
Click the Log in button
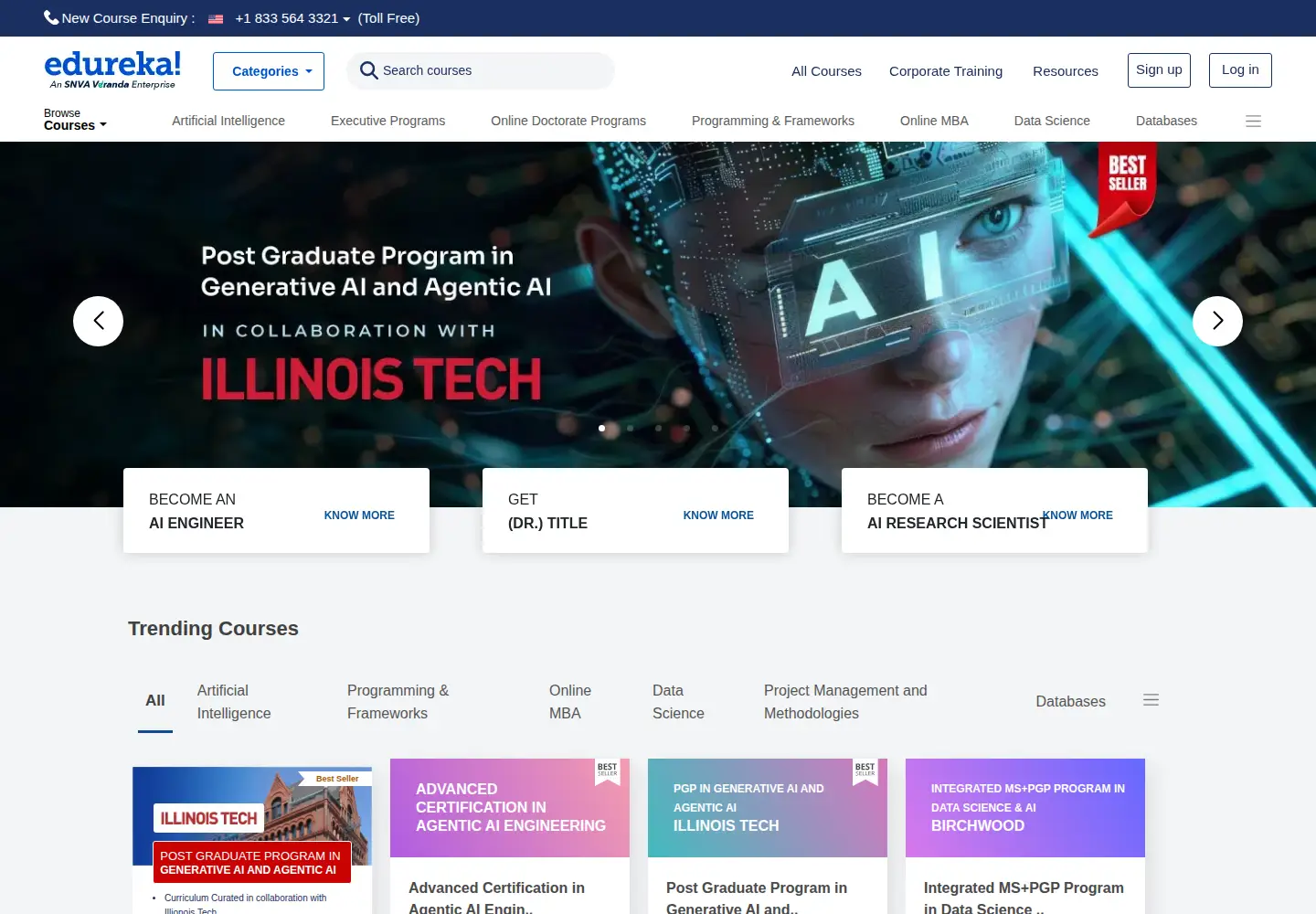coord(1240,70)
